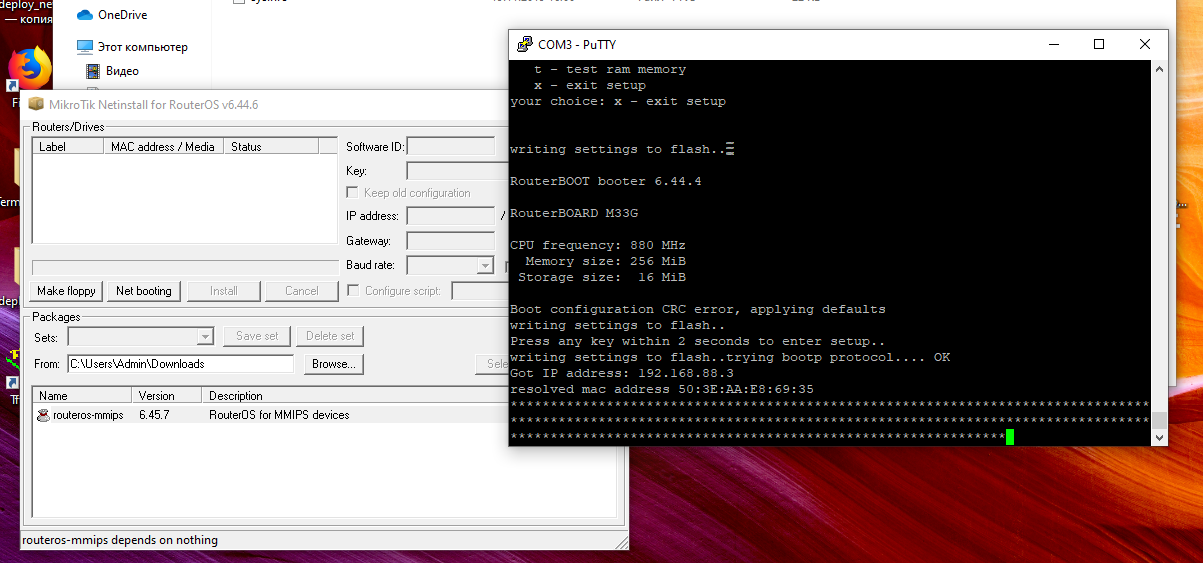The width and height of the screenshot is (1203, 563).
Task: Click 'CPU frequency: 880 MHz' terminal line
Action: click(598, 245)
